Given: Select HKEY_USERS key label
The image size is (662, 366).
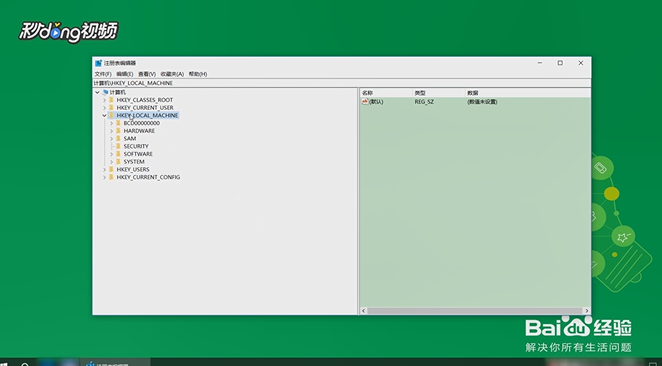Looking at the screenshot, I should 133,169.
